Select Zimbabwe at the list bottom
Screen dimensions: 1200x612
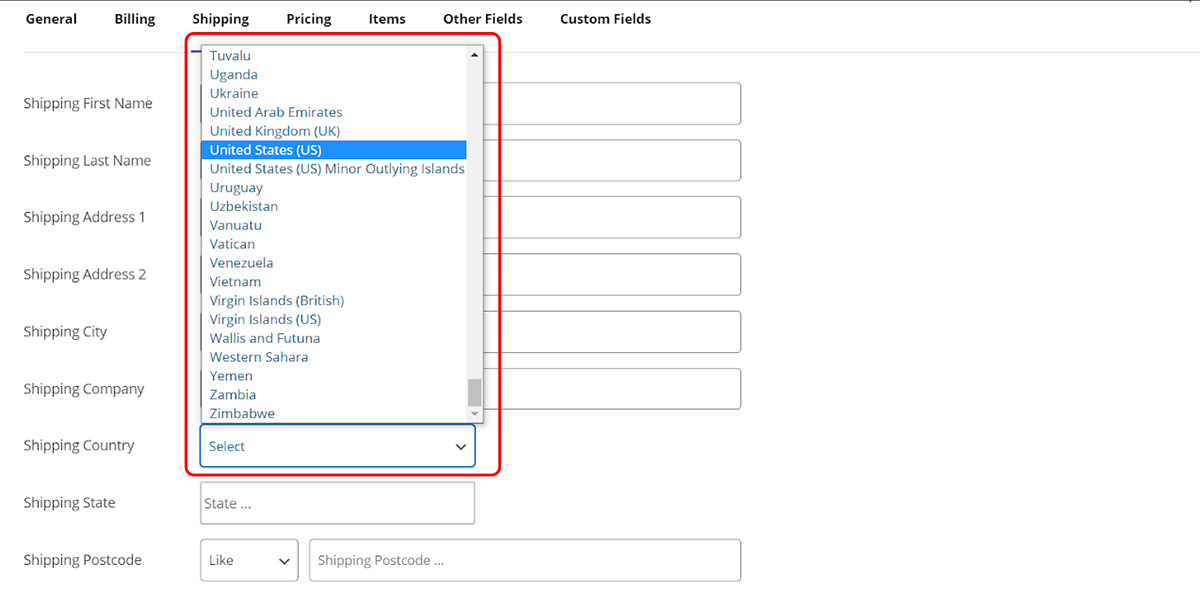click(242, 414)
